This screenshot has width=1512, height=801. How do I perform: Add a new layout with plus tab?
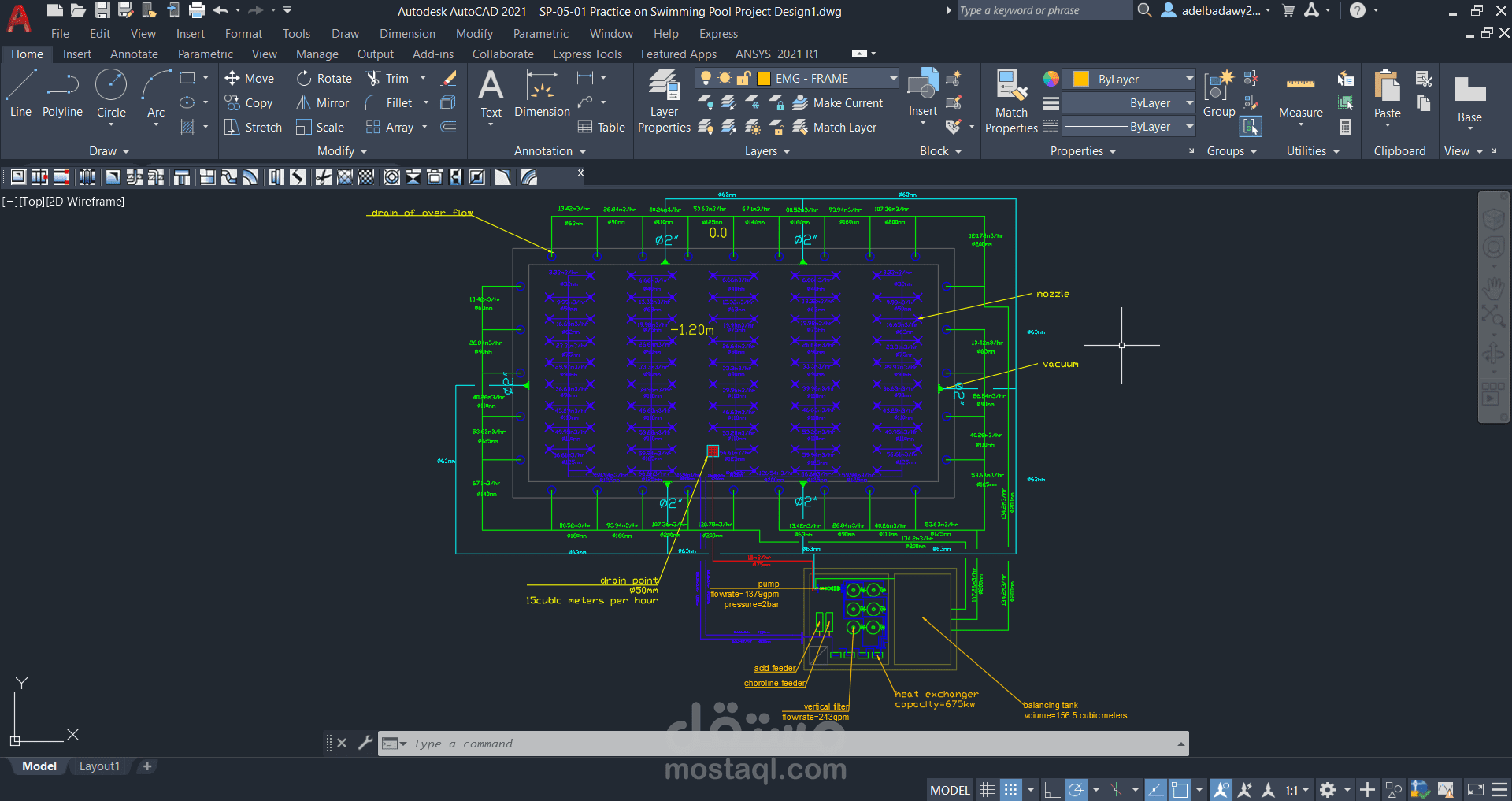pyautogui.click(x=147, y=766)
